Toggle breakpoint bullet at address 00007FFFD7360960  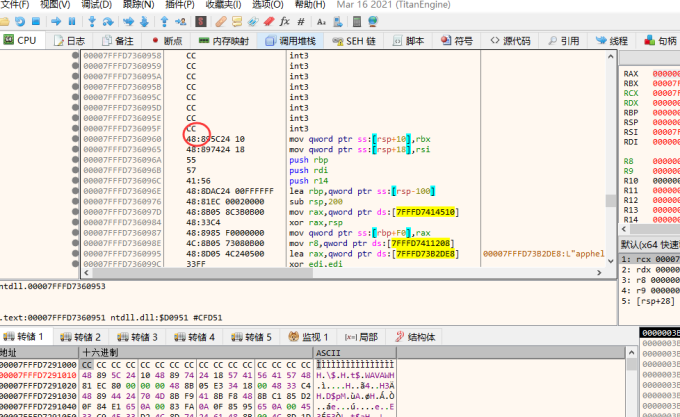point(75,139)
